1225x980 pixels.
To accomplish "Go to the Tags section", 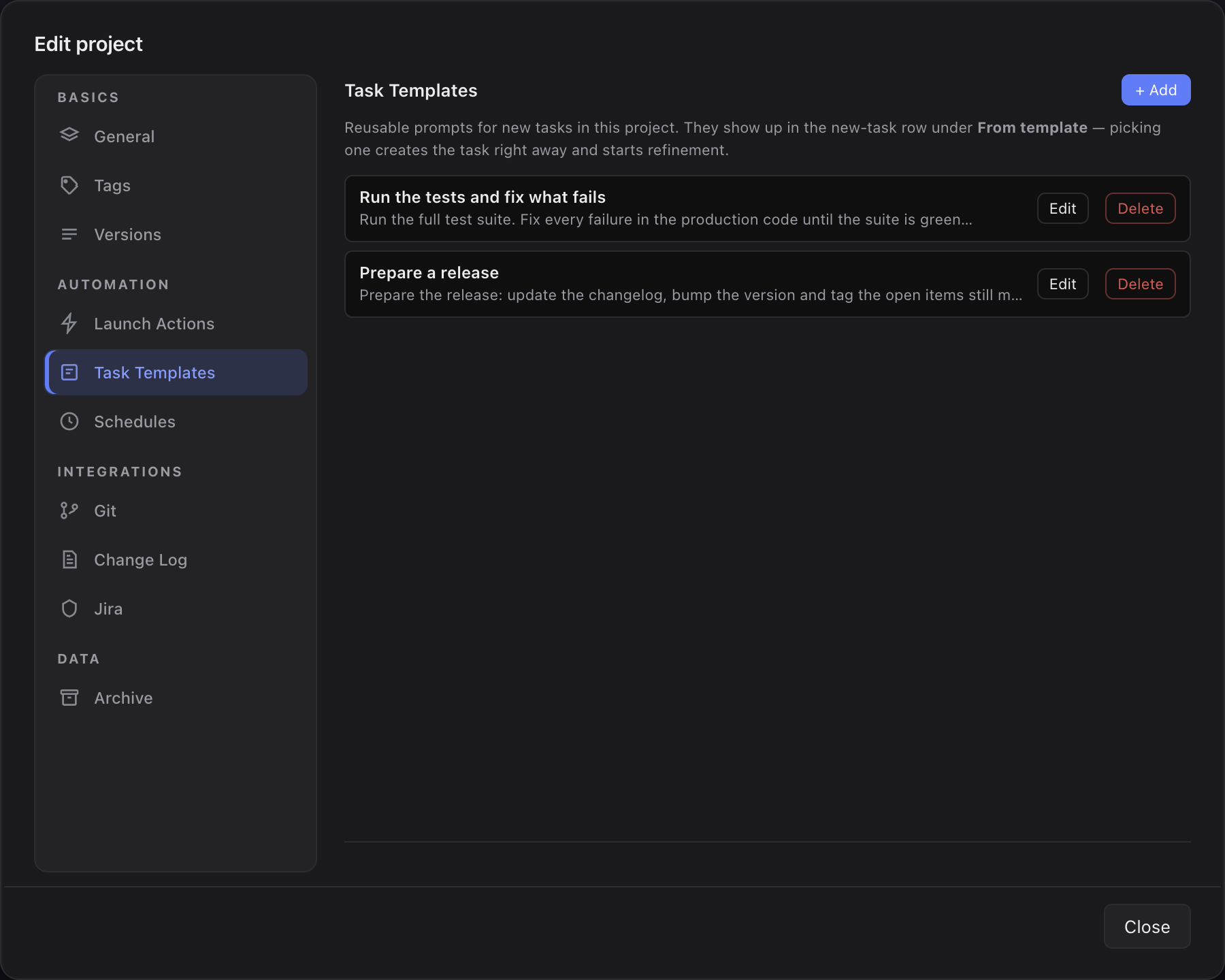I will (x=176, y=185).
